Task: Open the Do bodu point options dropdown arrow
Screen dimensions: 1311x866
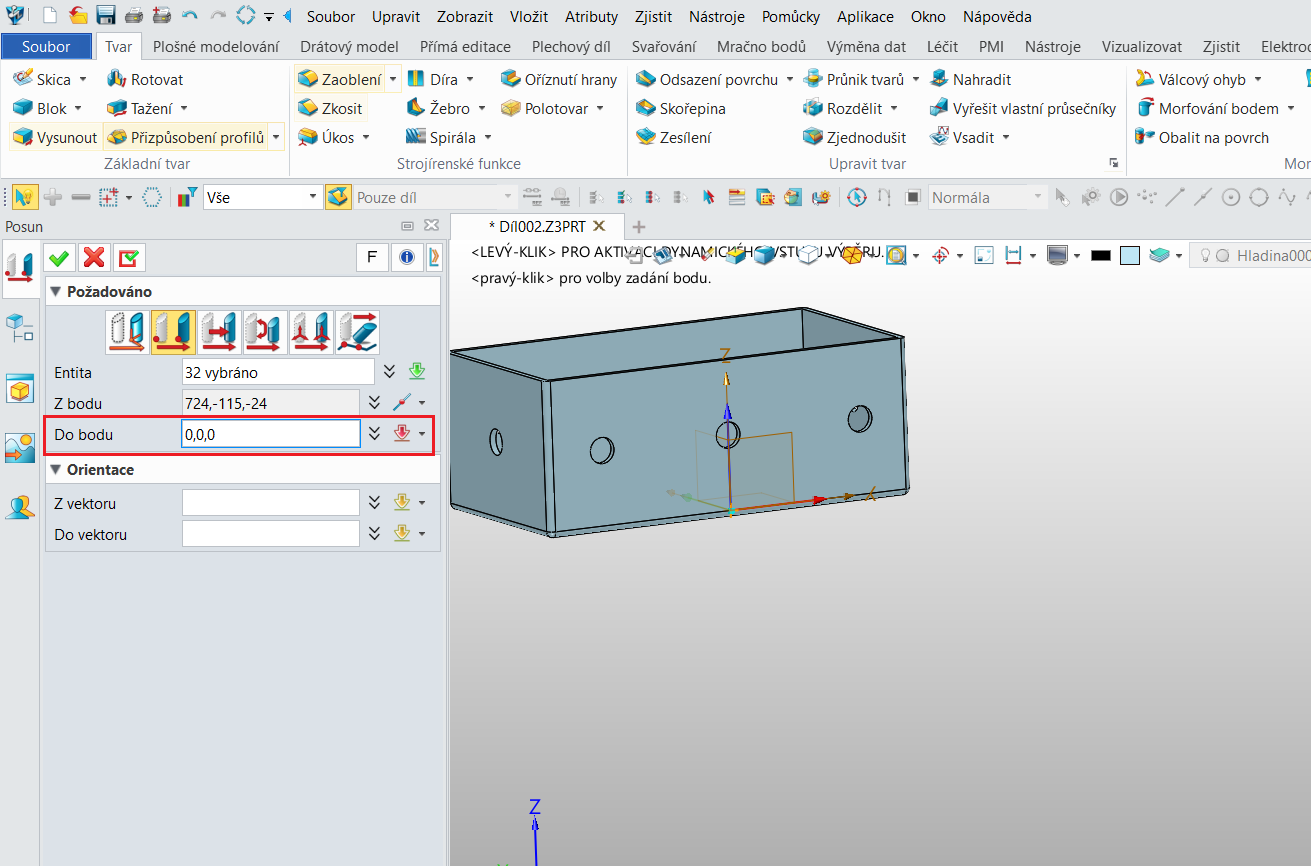Action: (423, 433)
